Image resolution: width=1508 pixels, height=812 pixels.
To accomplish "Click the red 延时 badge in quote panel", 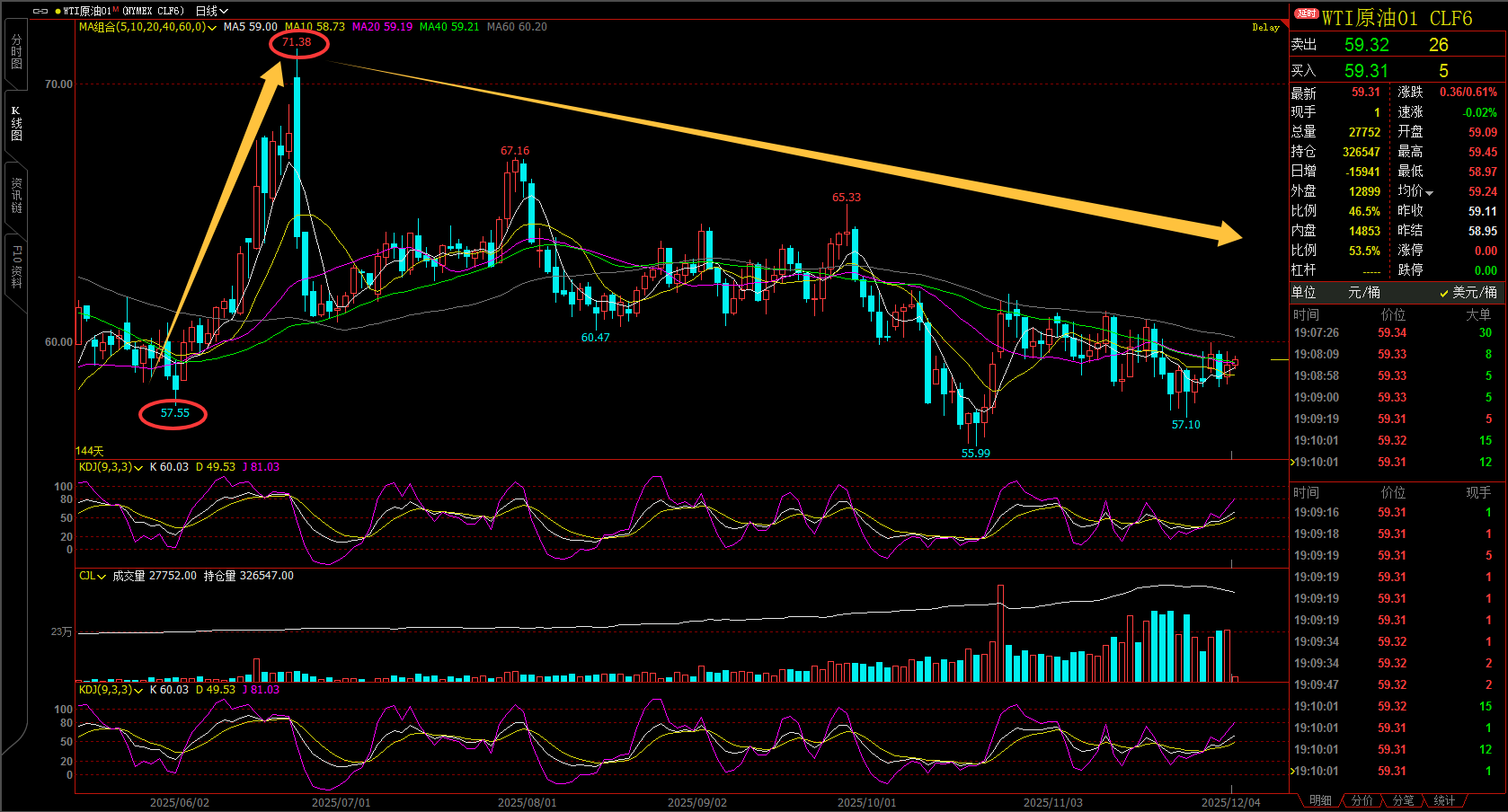I will click(x=1306, y=13).
